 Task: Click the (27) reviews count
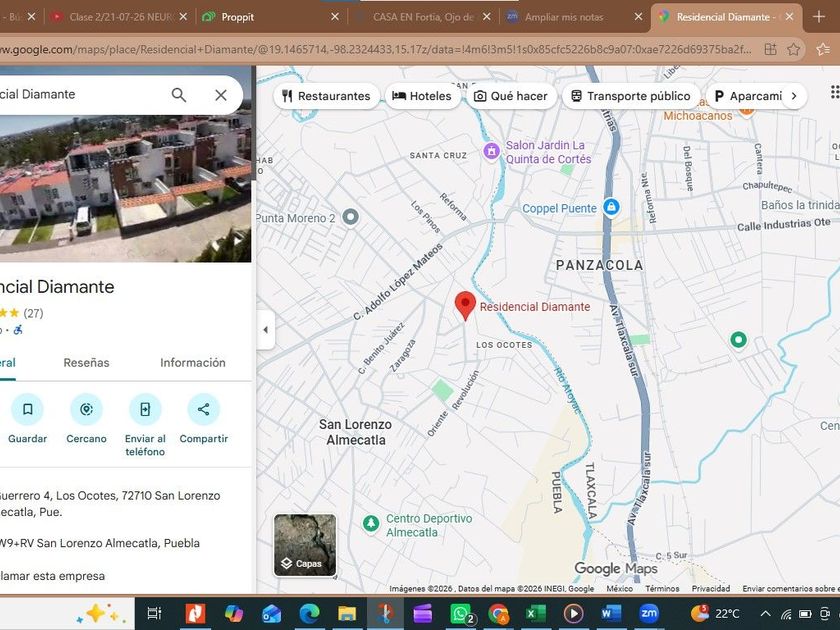pyautogui.click(x=33, y=313)
